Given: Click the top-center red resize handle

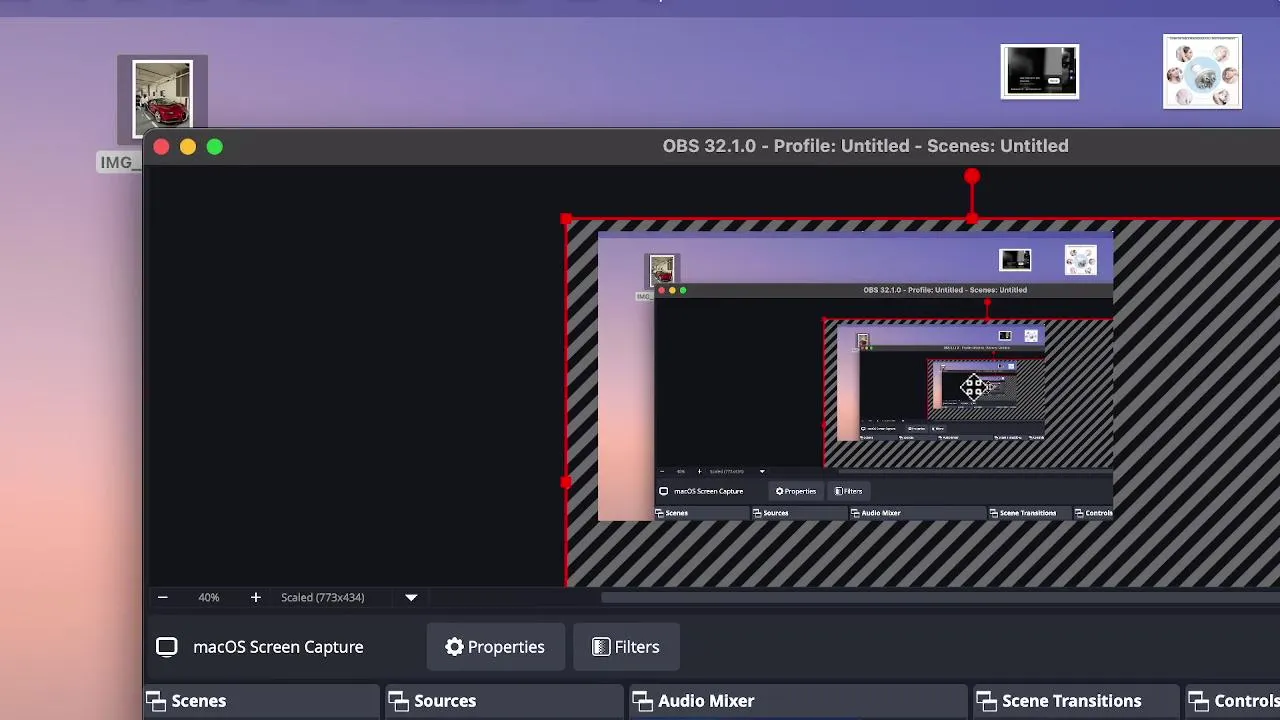Looking at the screenshot, I should (x=972, y=219).
